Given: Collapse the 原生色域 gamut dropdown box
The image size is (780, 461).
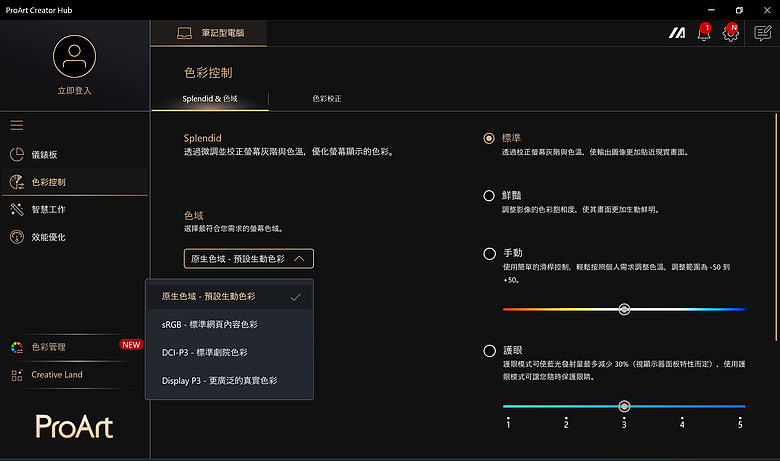Looking at the screenshot, I should 249,259.
